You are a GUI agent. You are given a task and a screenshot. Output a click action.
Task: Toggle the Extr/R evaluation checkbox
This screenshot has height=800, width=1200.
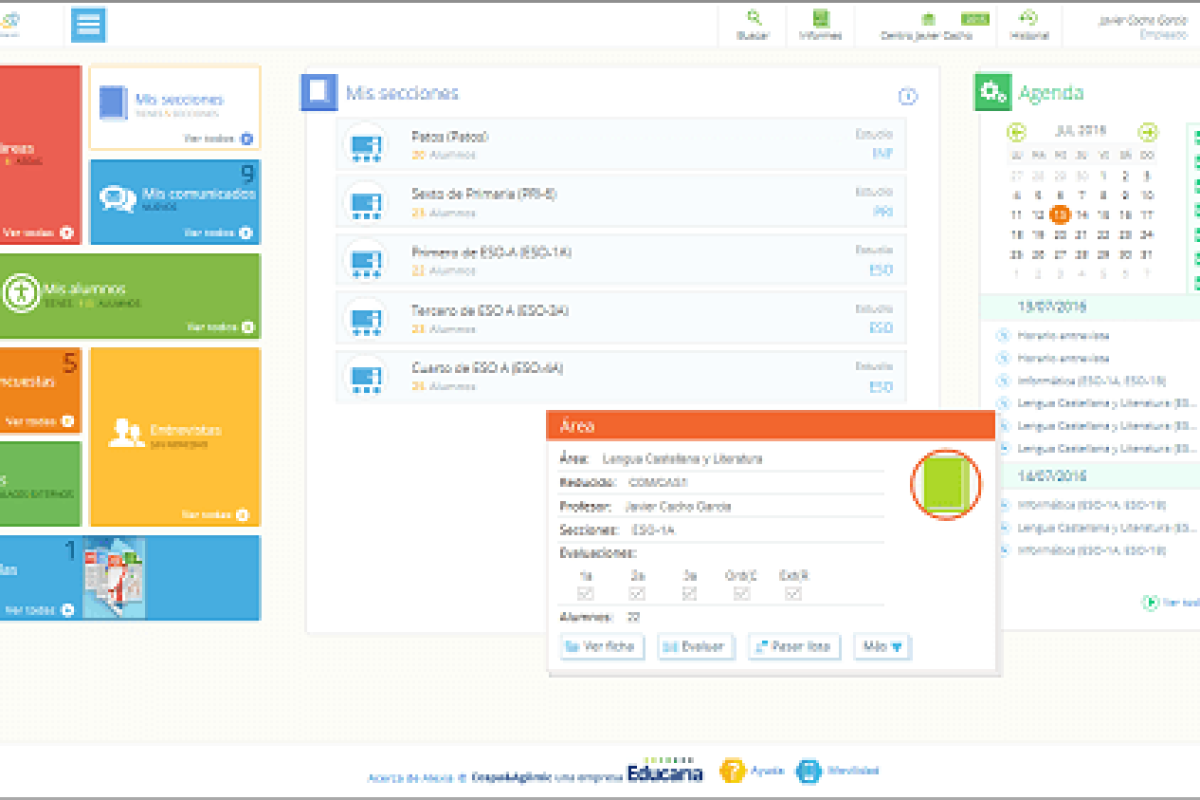pos(794,593)
